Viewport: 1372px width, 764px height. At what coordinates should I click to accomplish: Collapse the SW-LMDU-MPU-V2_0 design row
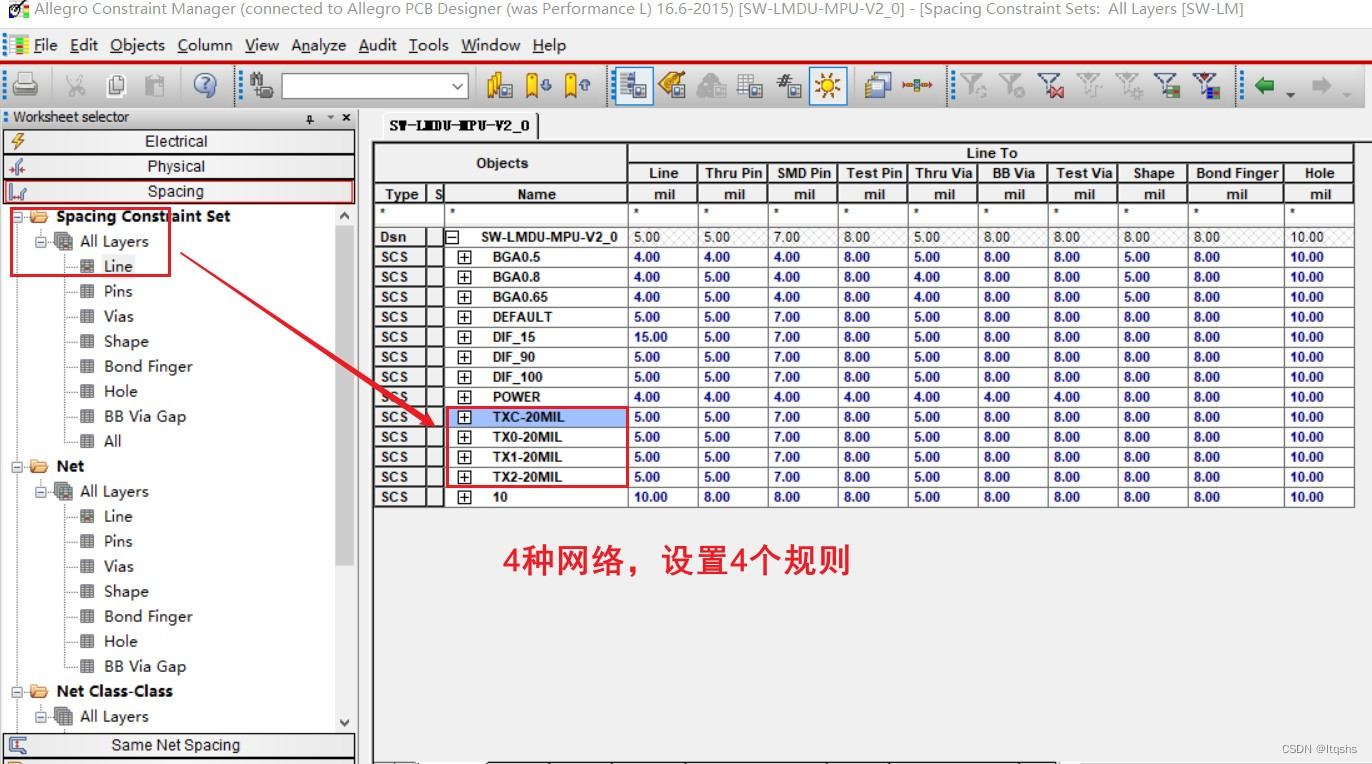[453, 237]
